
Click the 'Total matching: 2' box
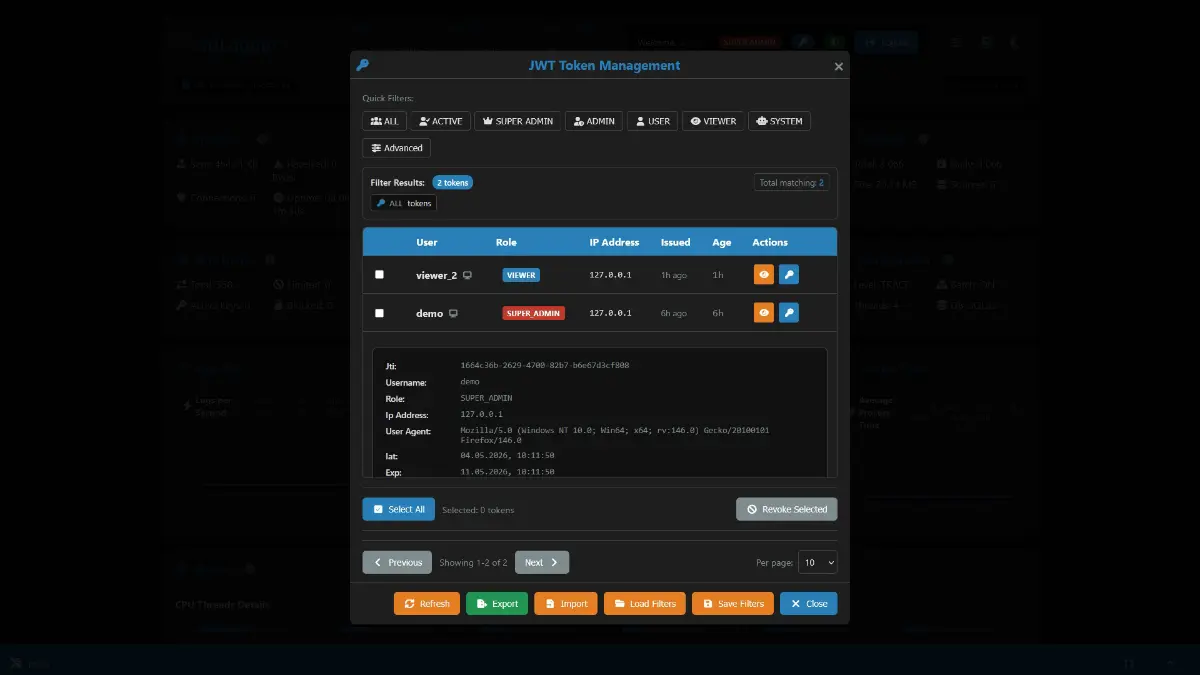(791, 183)
